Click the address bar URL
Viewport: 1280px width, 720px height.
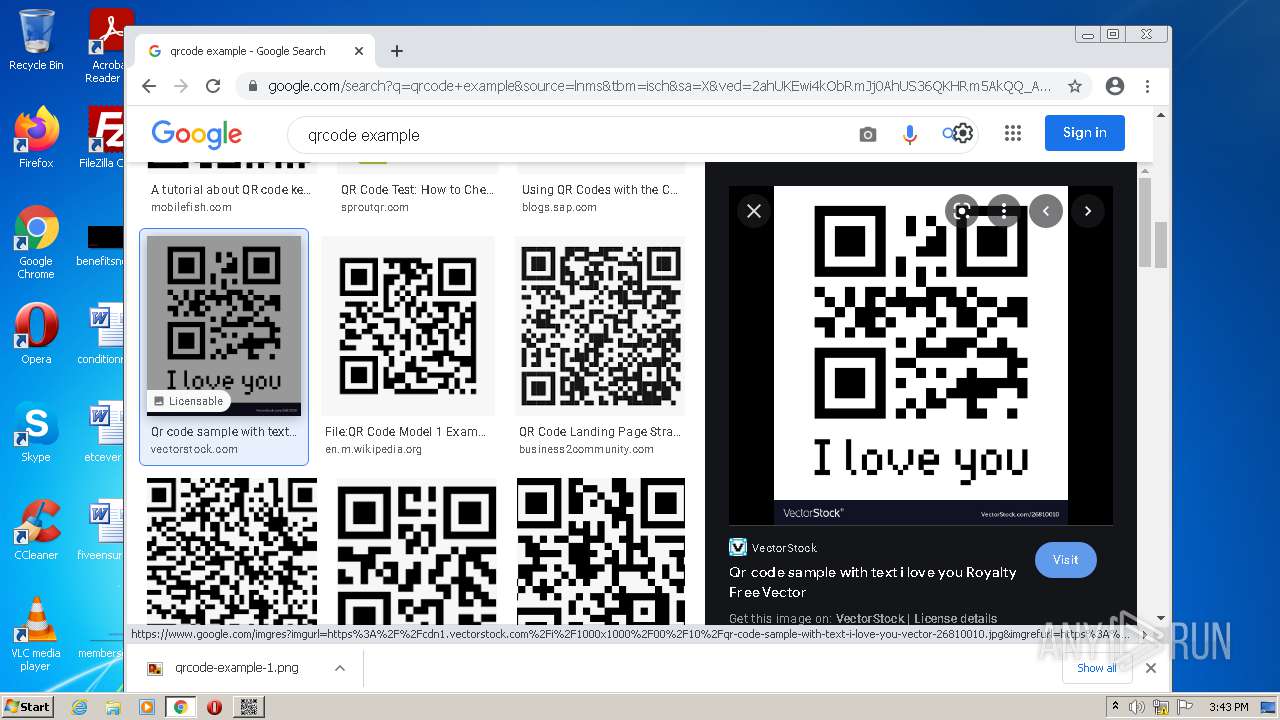[x=659, y=86]
